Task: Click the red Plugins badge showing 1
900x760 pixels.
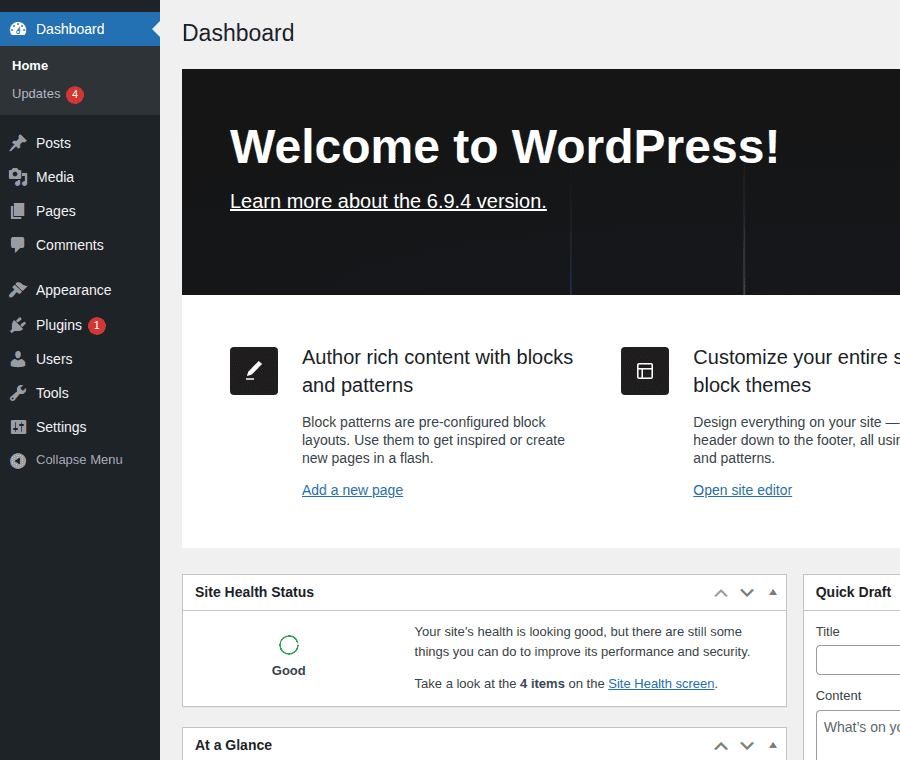Action: pos(96,325)
